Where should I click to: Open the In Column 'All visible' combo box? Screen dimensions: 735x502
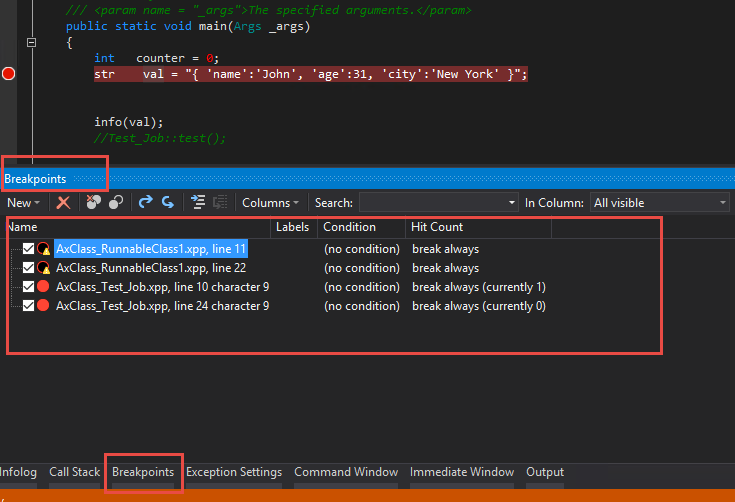[x=660, y=203]
